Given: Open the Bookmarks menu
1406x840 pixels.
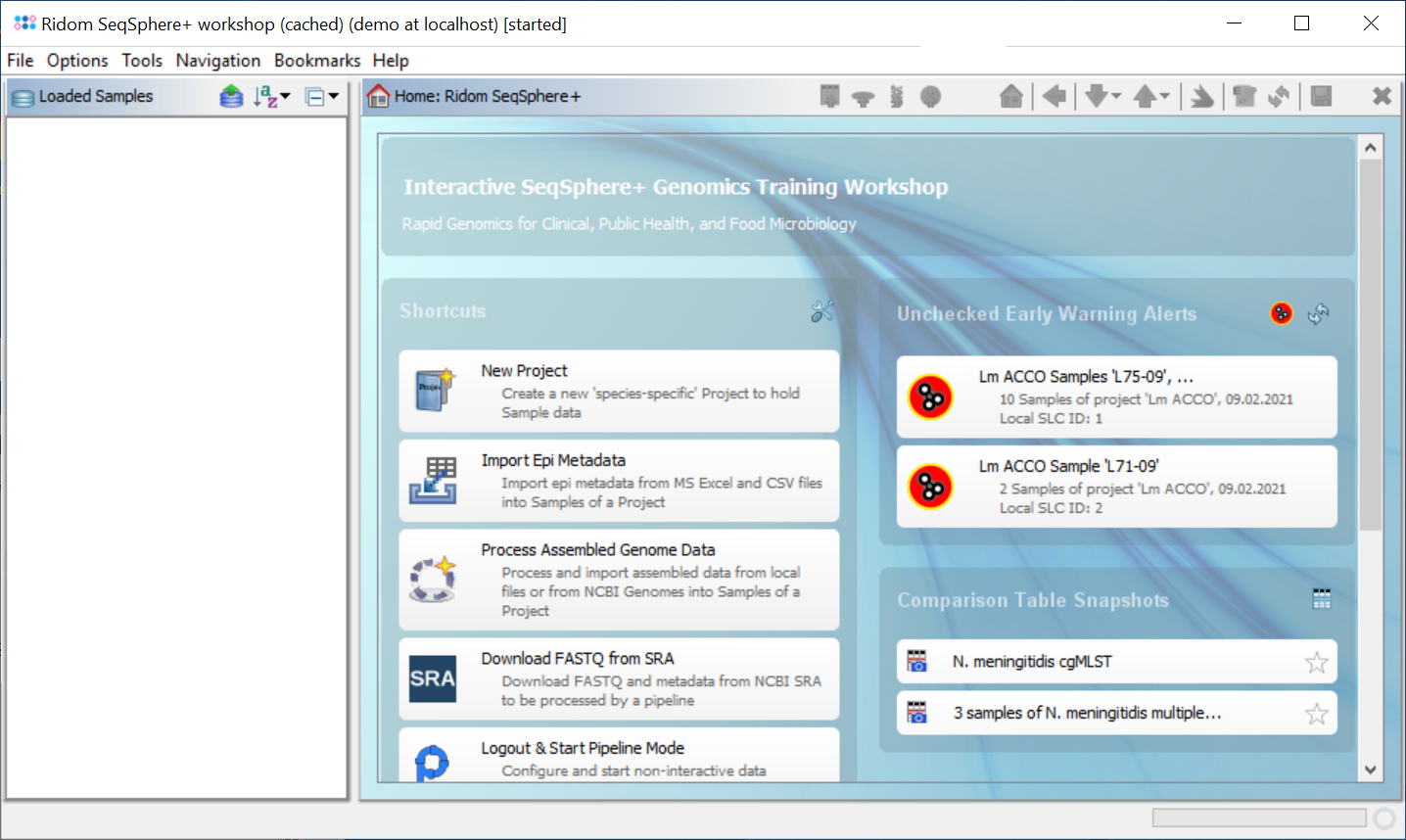Looking at the screenshot, I should click(316, 61).
